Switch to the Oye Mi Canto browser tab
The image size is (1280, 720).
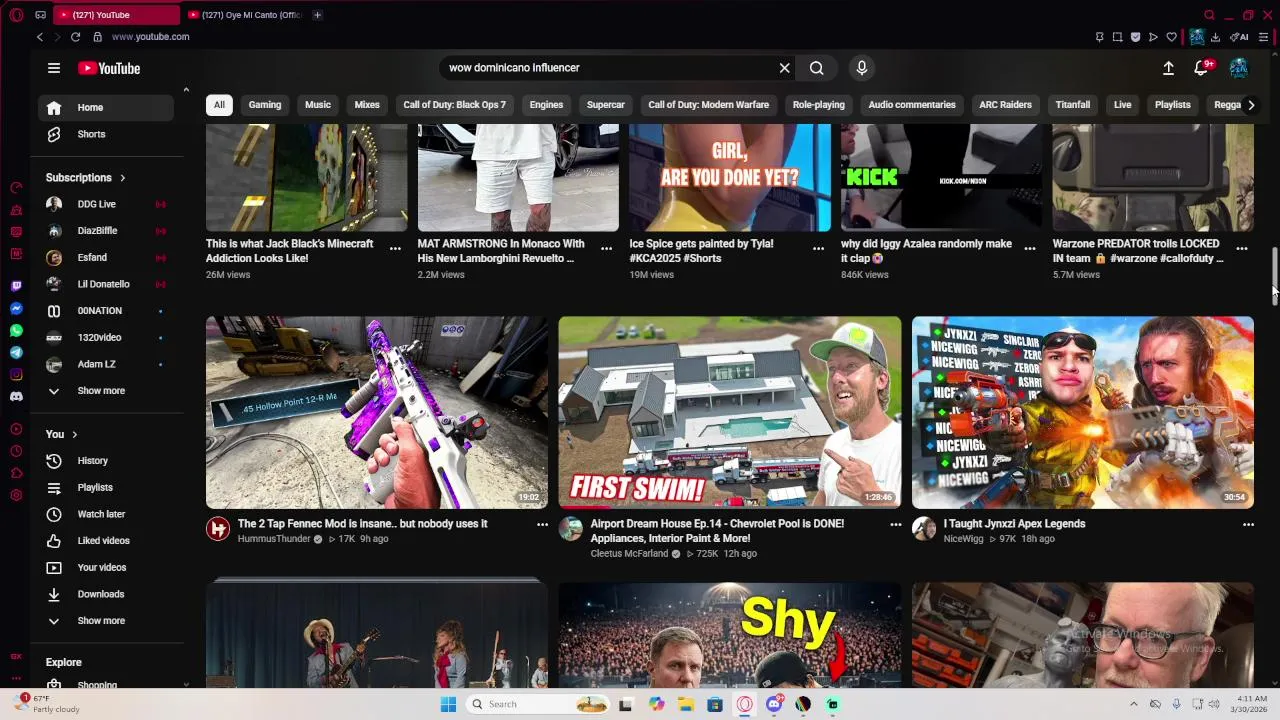pos(245,15)
